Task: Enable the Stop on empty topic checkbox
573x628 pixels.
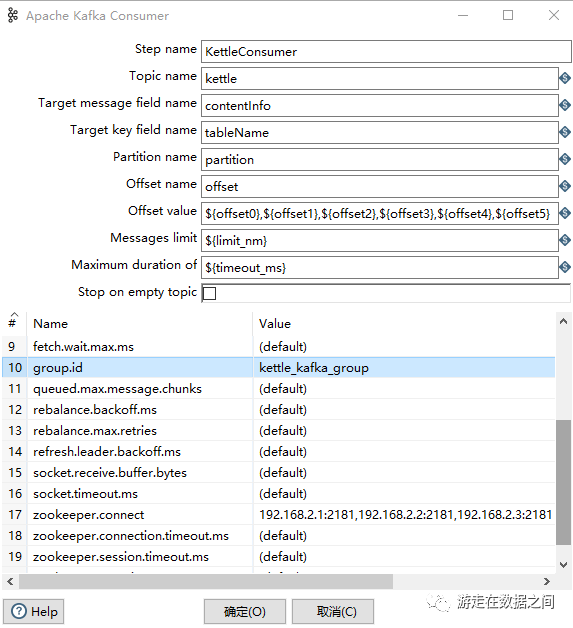Action: (x=209, y=293)
